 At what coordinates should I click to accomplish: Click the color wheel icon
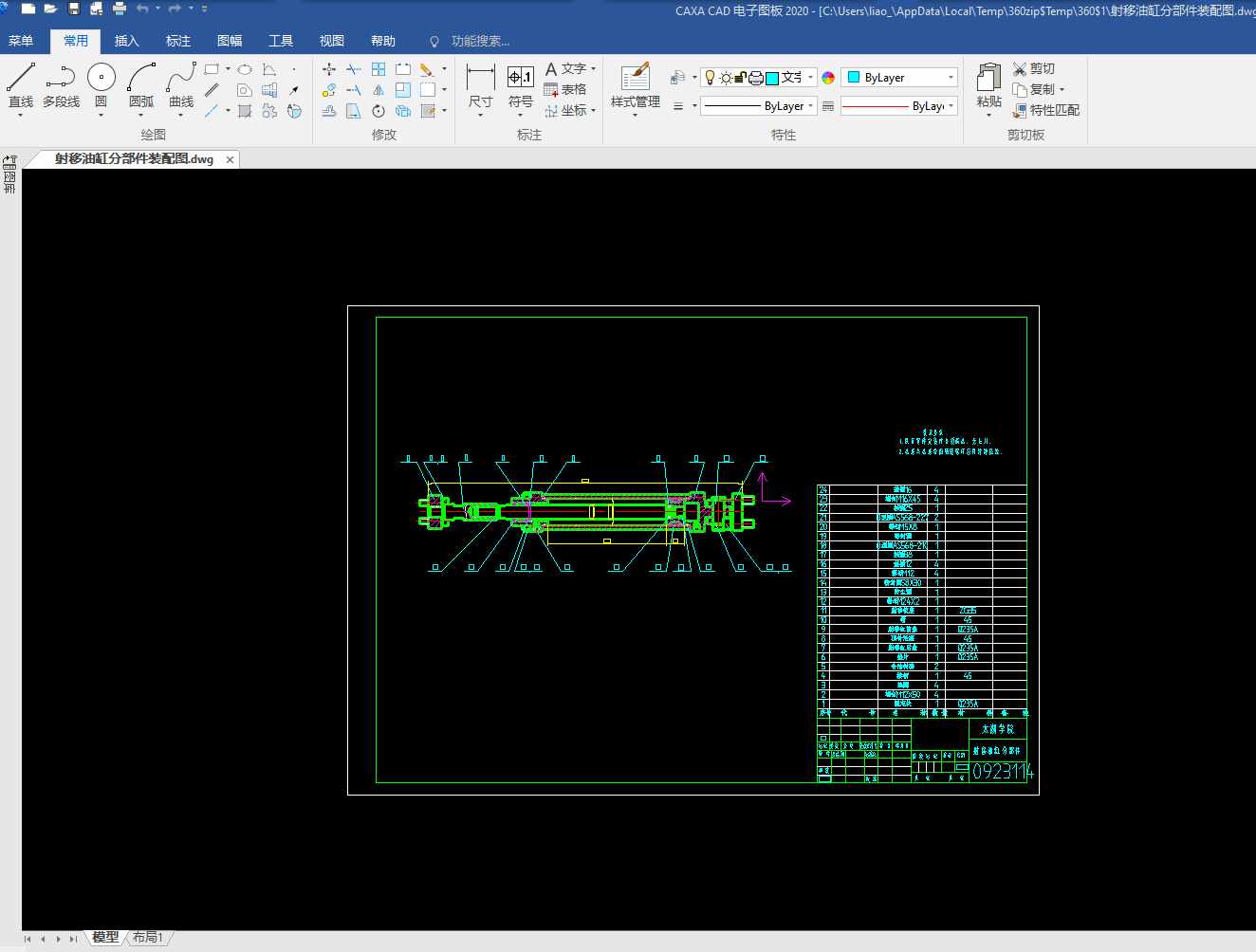tap(828, 78)
